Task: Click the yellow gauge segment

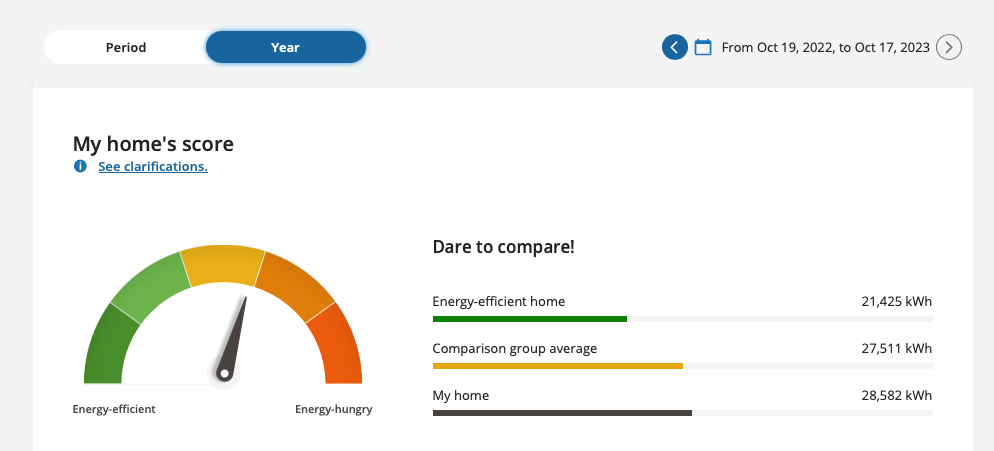Action: pyautogui.click(x=223, y=263)
